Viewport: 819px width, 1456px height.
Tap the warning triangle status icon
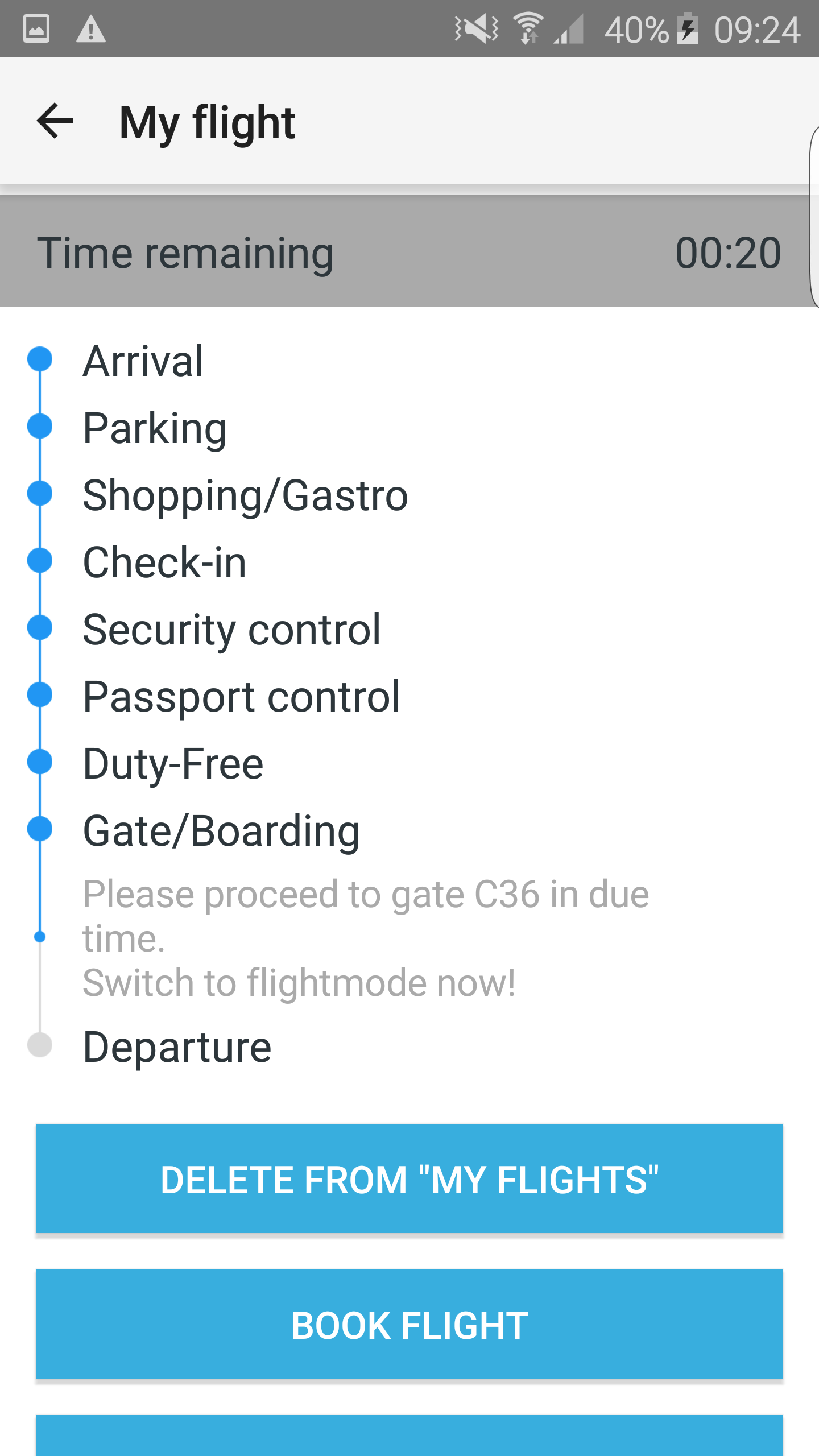[91, 28]
